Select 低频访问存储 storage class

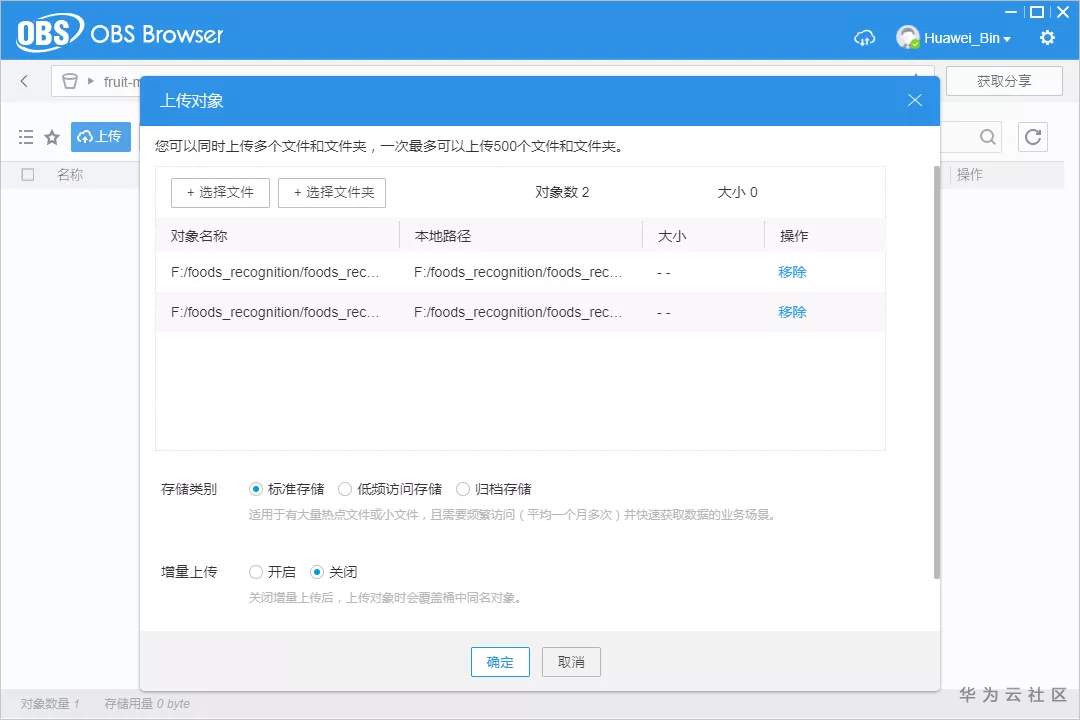pyautogui.click(x=345, y=489)
